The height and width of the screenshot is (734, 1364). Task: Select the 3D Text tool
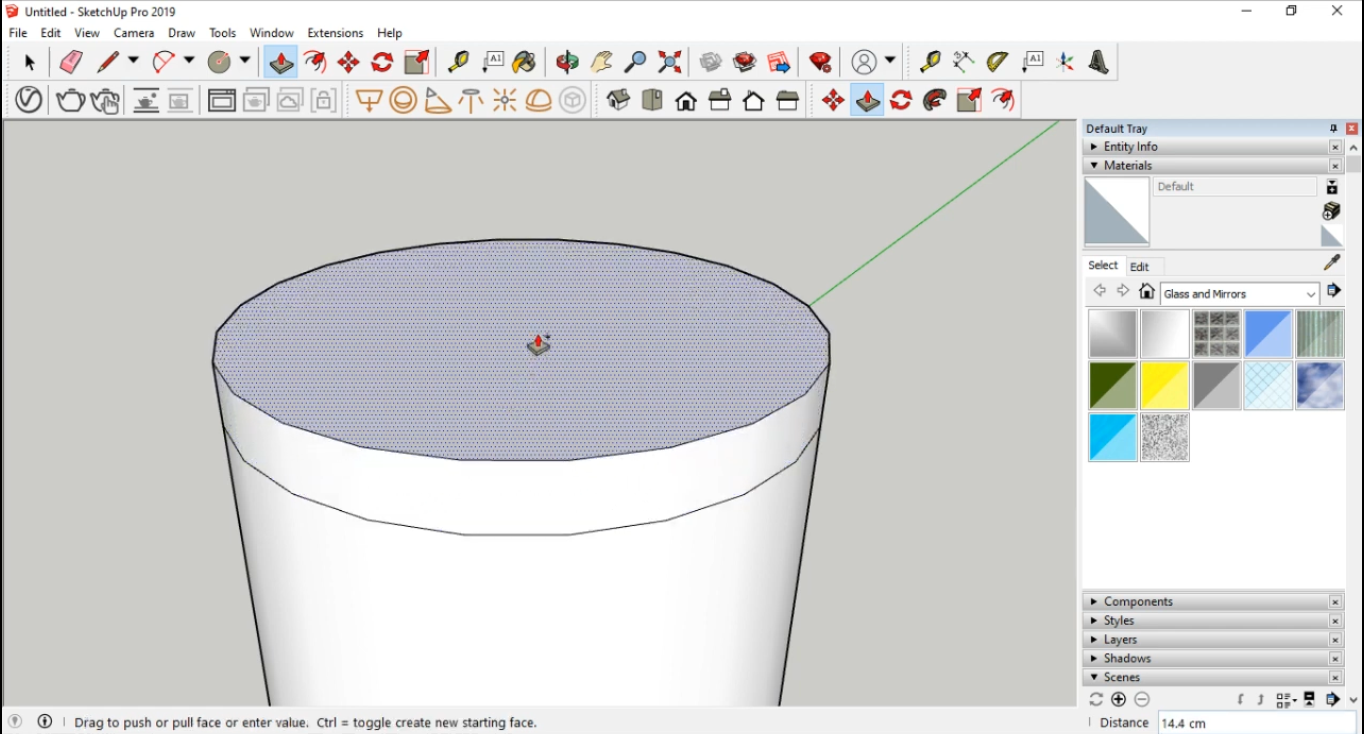pos(1099,63)
